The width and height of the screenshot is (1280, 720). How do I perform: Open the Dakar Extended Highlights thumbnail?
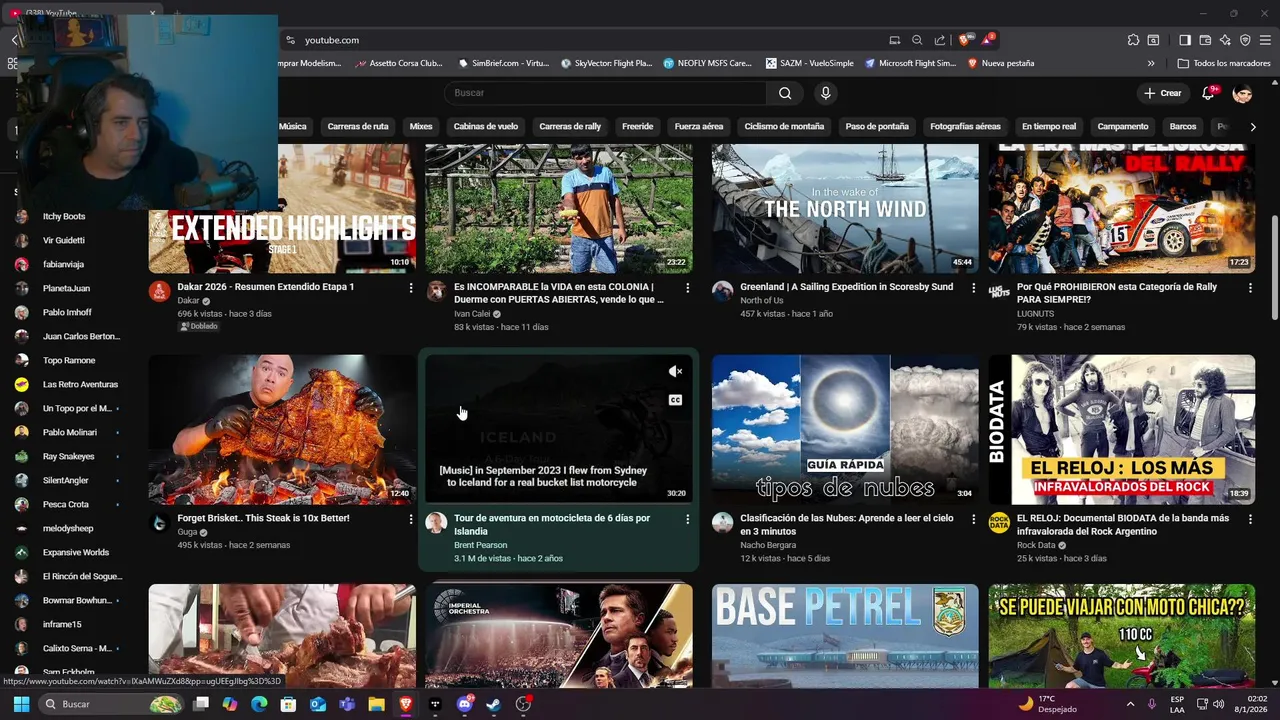pos(282,208)
